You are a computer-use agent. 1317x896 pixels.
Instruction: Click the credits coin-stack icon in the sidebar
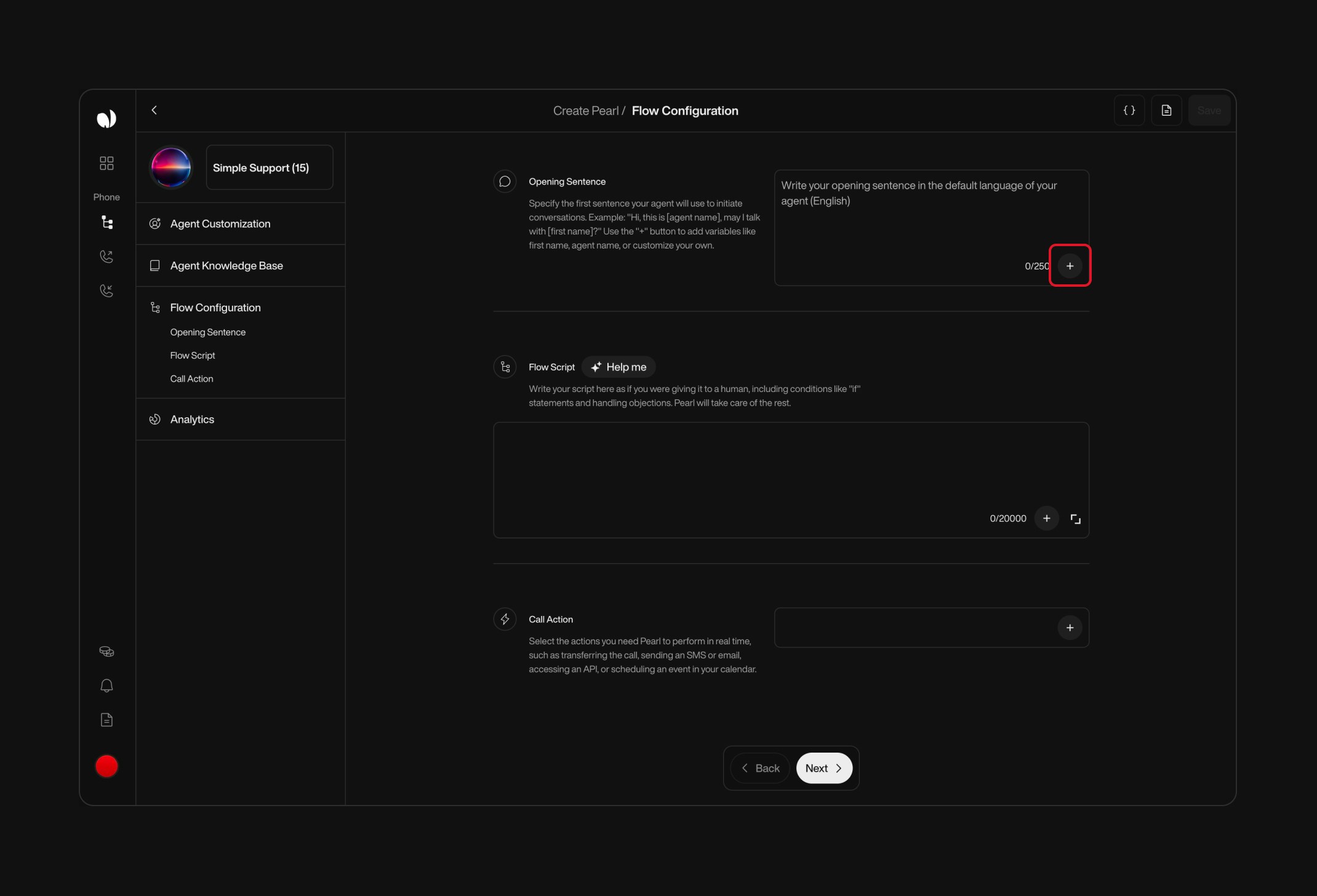pos(106,651)
